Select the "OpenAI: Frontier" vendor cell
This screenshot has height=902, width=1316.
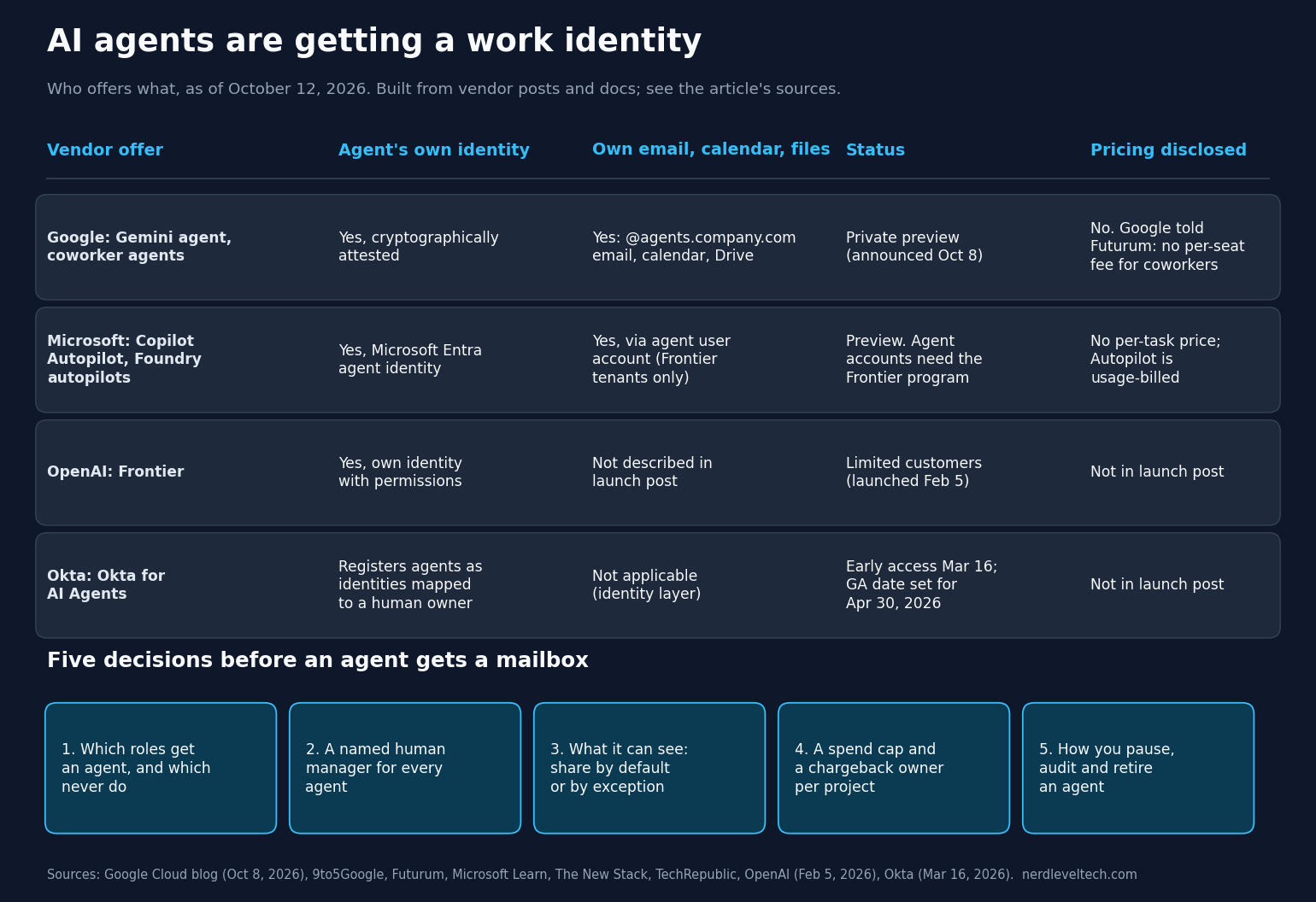(115, 472)
